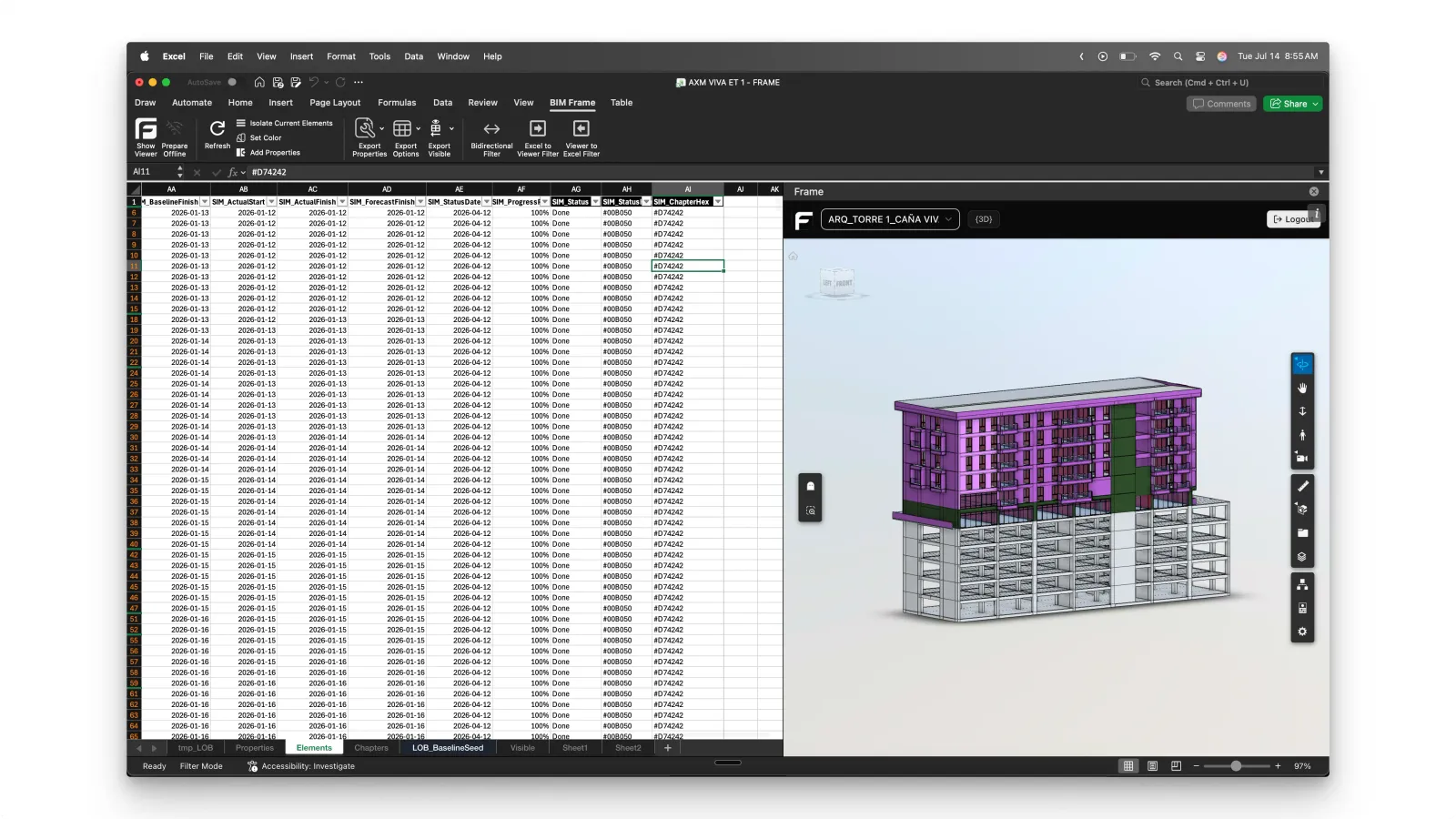The height and width of the screenshot is (819, 1456).
Task: Close the Frame panel
Action: pyautogui.click(x=1314, y=192)
